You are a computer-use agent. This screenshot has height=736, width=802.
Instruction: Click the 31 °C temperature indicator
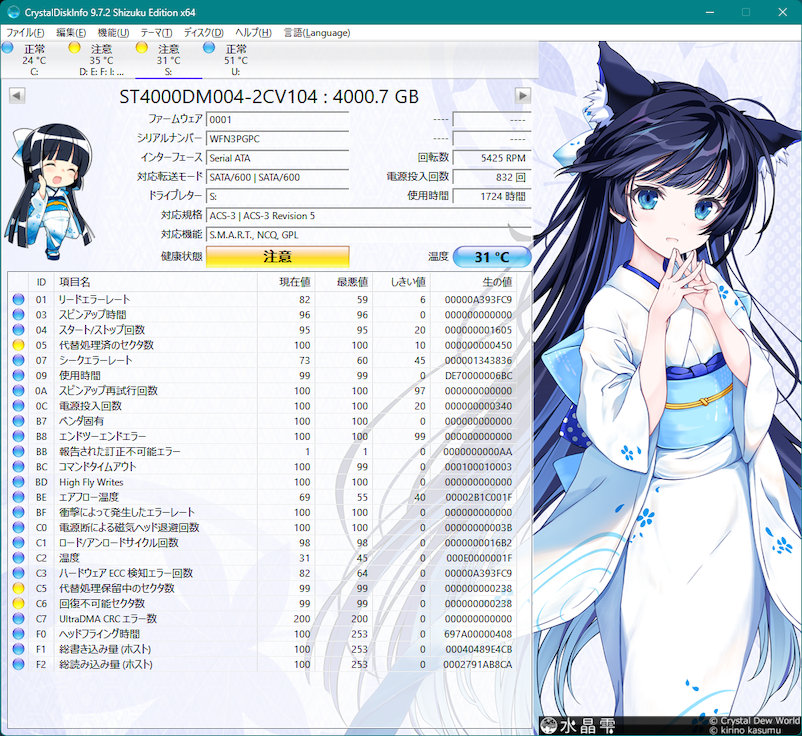click(491, 257)
